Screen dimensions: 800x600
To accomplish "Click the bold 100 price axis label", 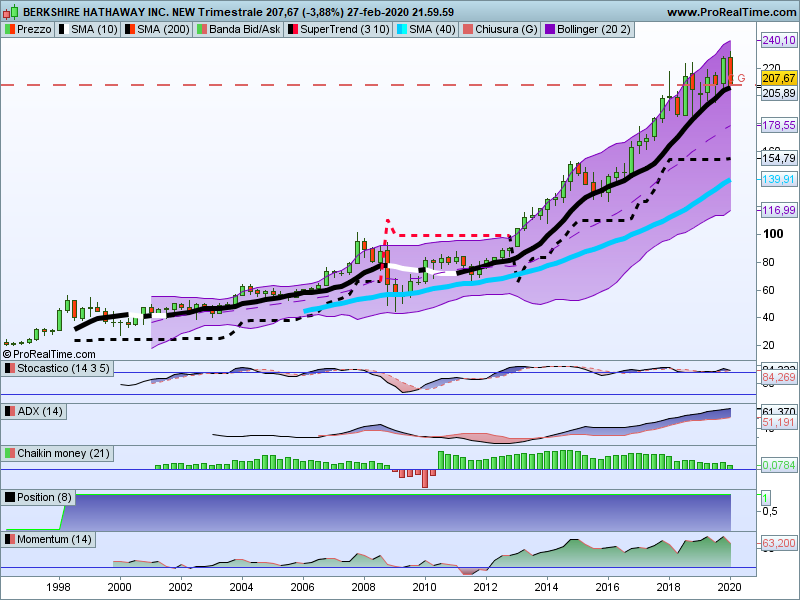I will [x=773, y=234].
